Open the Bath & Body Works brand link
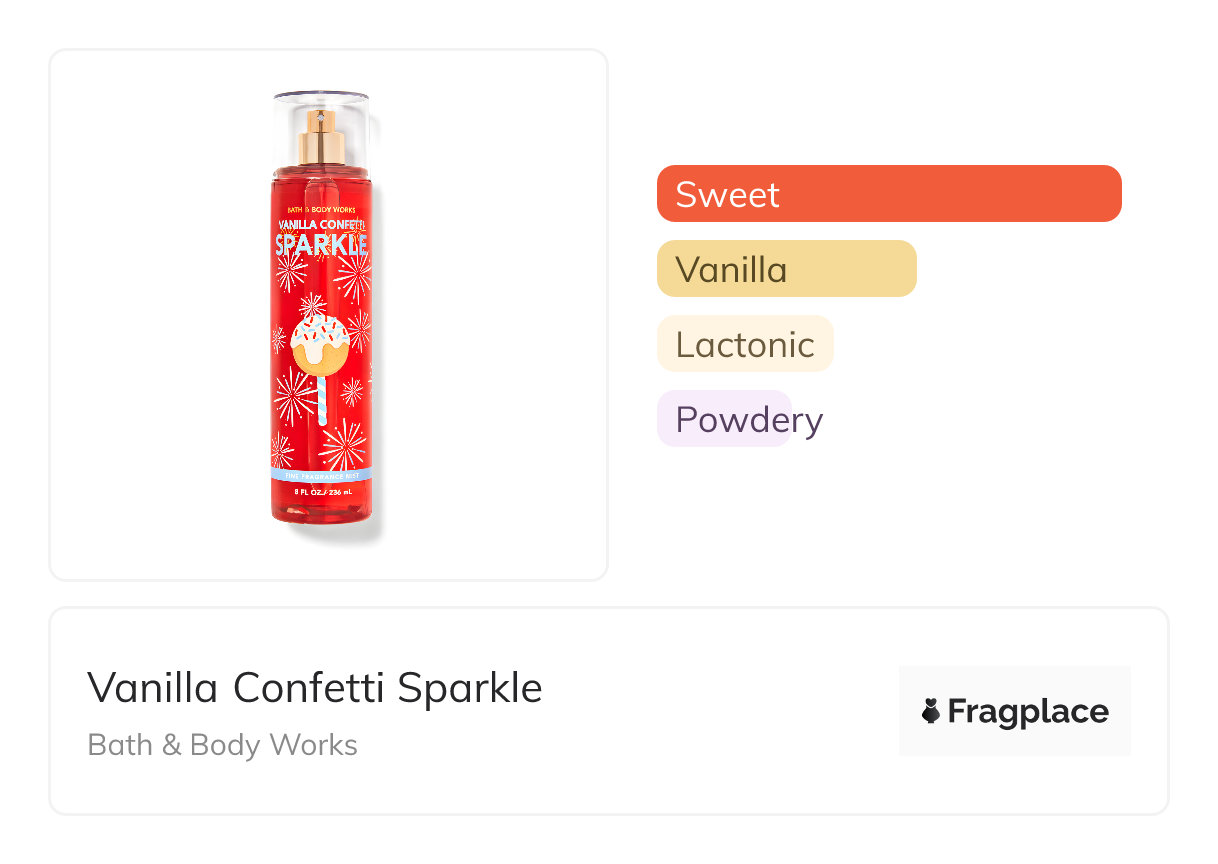 pyautogui.click(x=222, y=745)
